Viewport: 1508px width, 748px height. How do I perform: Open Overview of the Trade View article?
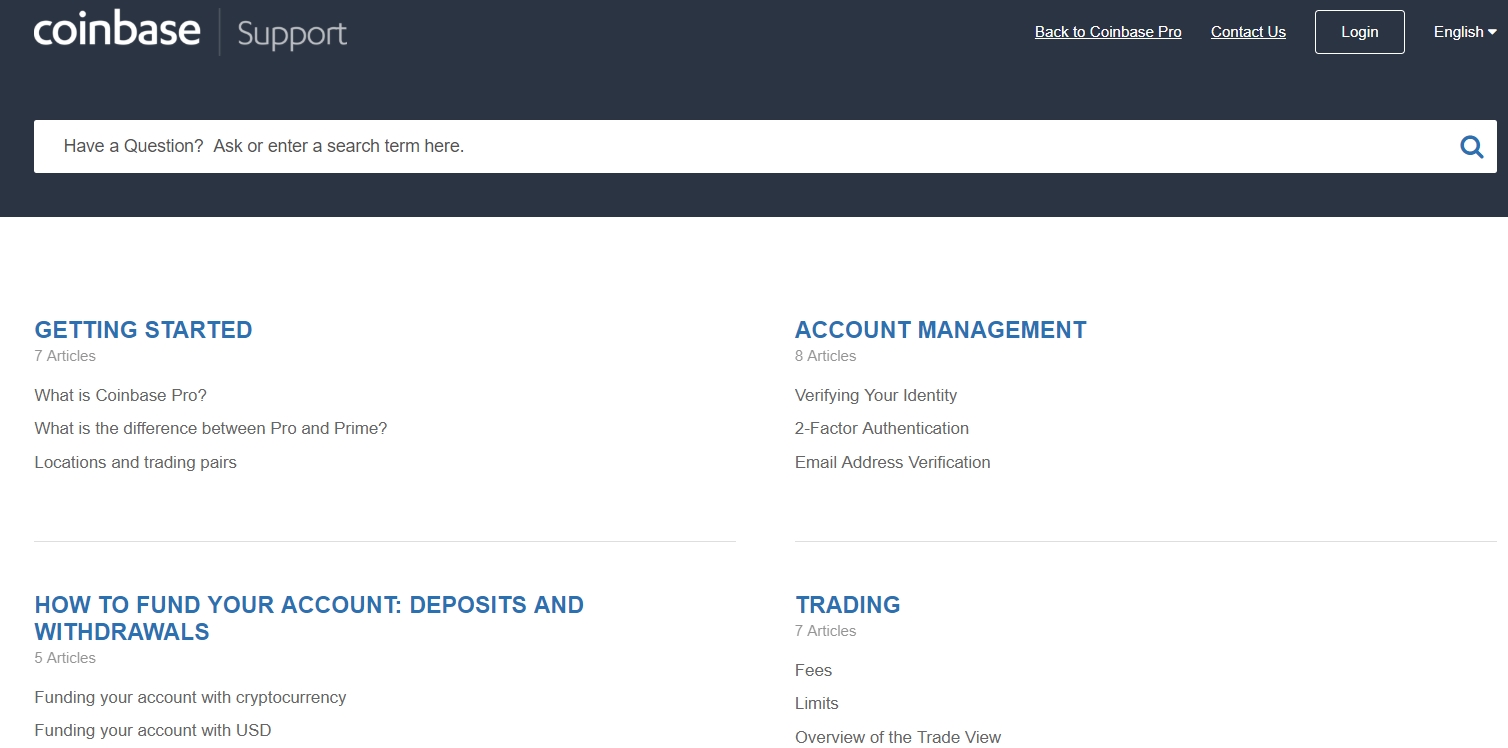(x=898, y=737)
